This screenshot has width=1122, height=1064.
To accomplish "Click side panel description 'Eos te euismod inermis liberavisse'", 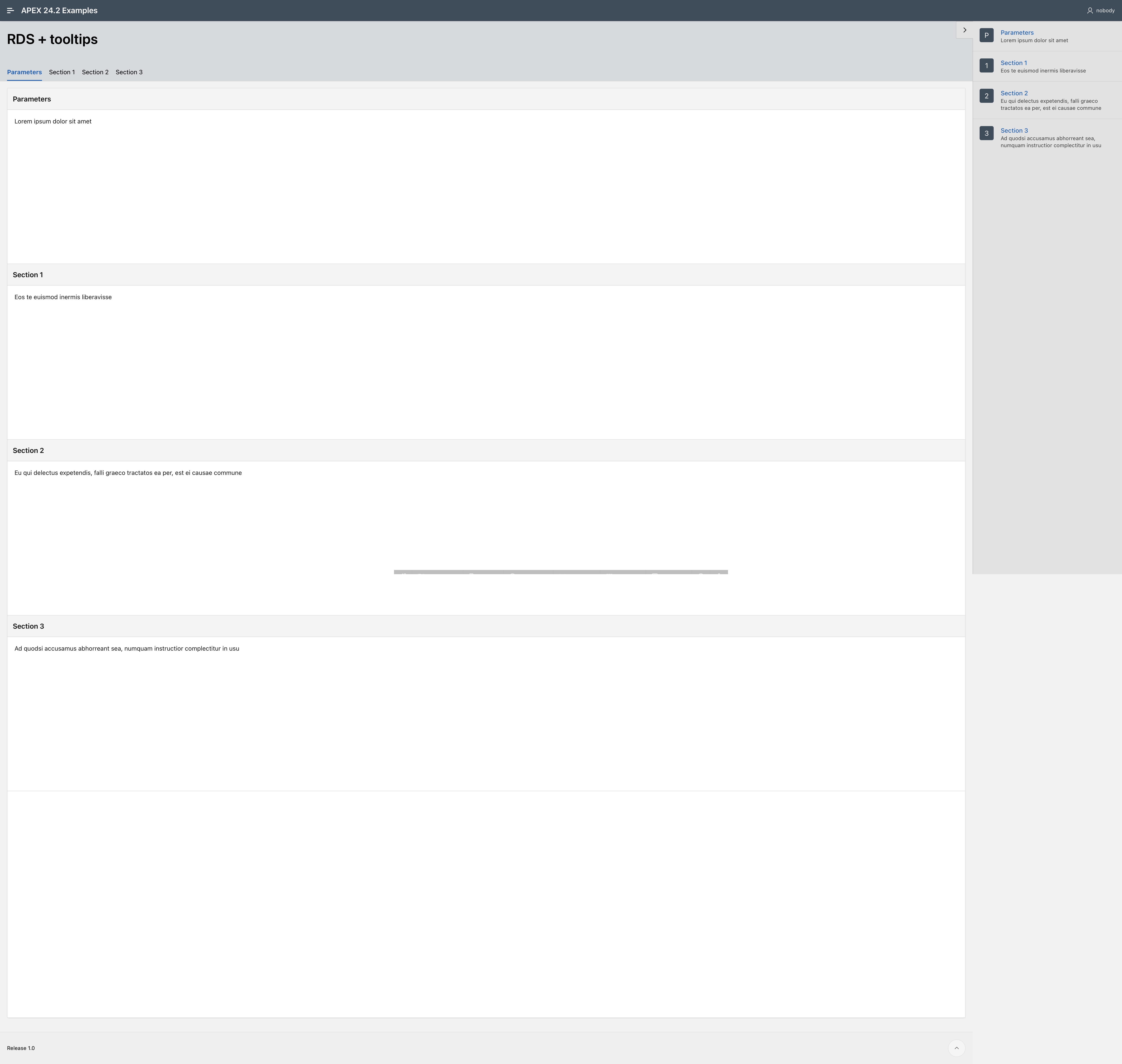I will [x=1043, y=71].
